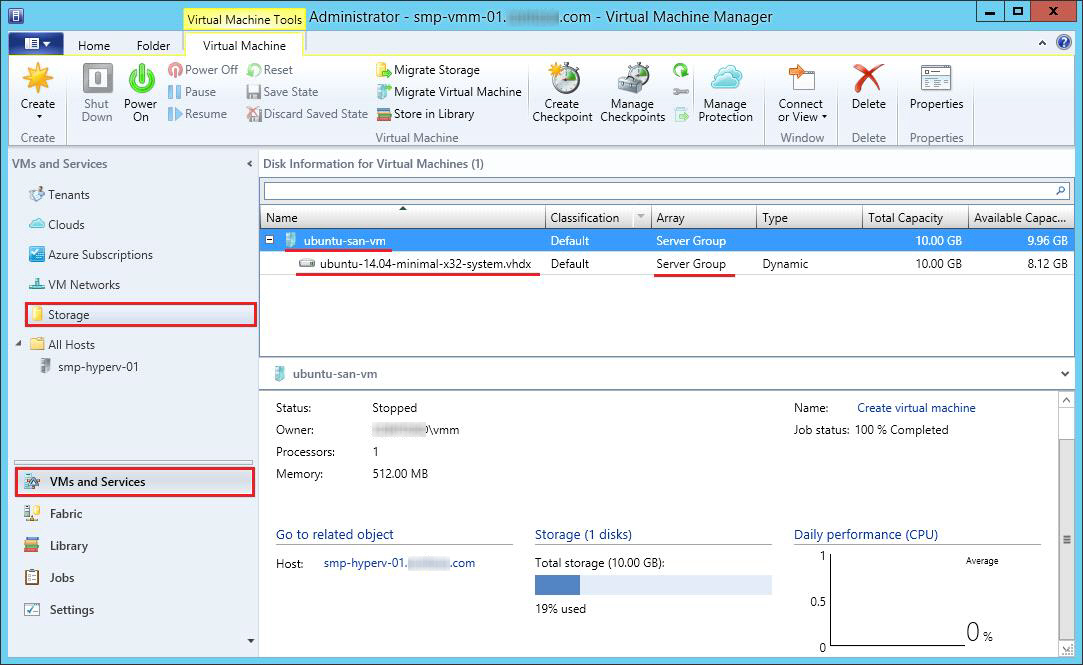Select Fabric in the navigation pane
This screenshot has width=1083, height=665.
[66, 514]
